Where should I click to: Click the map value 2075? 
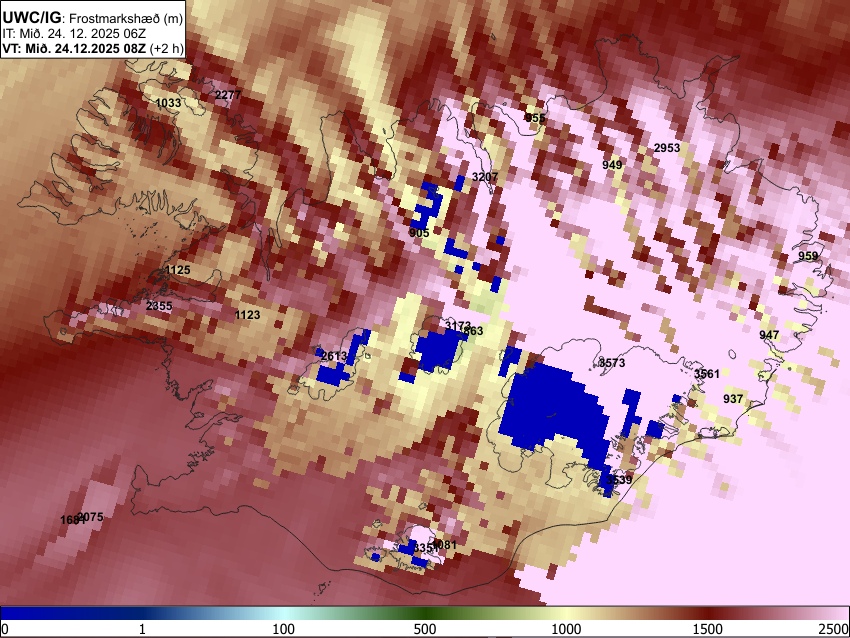pyautogui.click(x=91, y=517)
